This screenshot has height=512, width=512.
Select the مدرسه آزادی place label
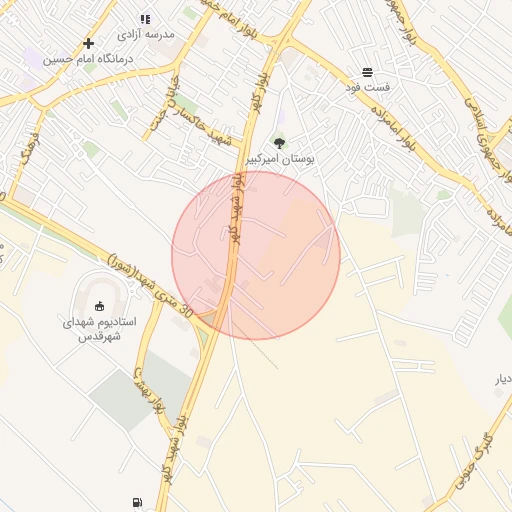tap(146, 34)
